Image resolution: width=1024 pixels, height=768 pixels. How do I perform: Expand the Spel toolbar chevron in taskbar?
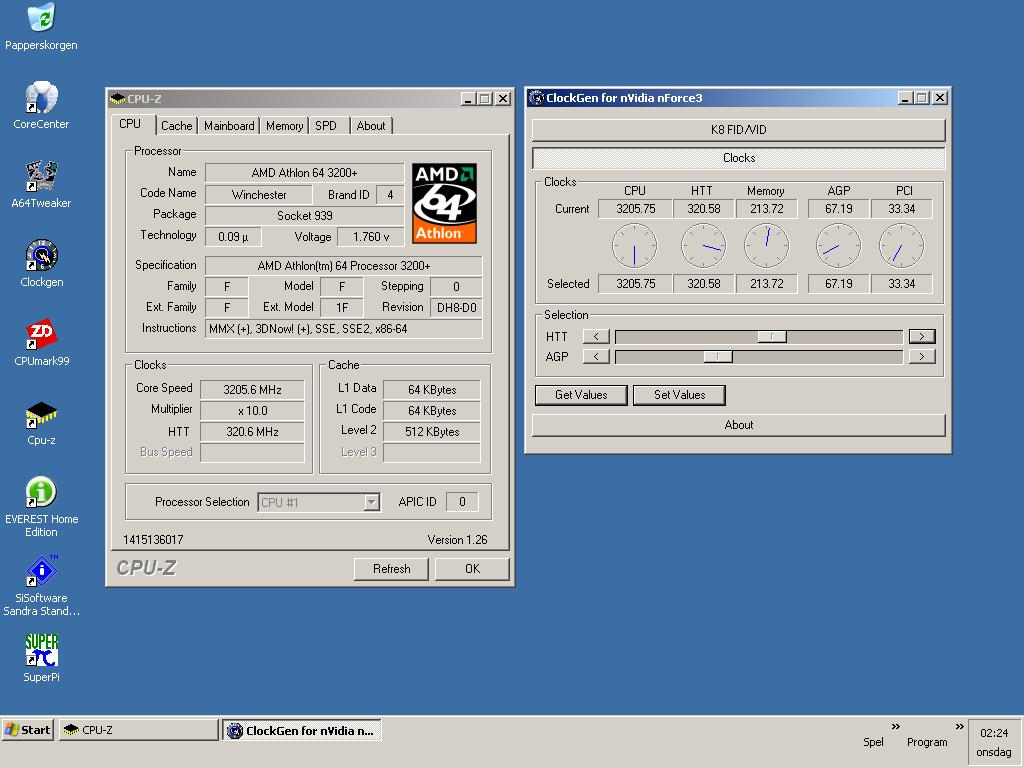click(895, 726)
